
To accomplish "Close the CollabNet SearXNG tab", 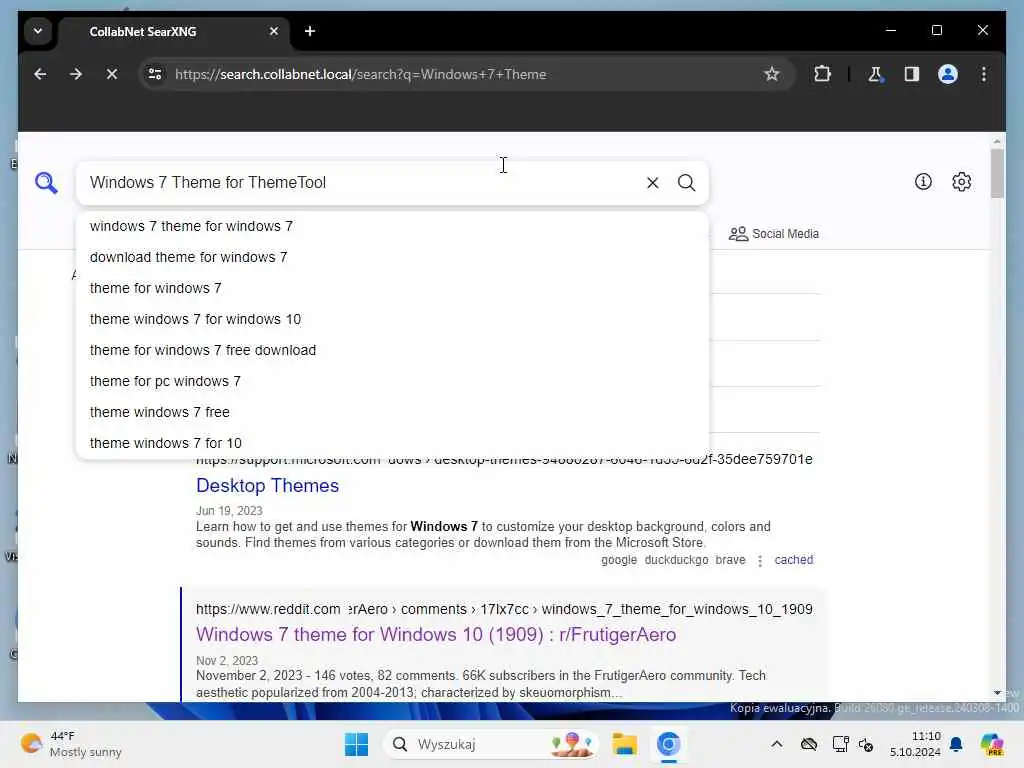I will 274,31.
